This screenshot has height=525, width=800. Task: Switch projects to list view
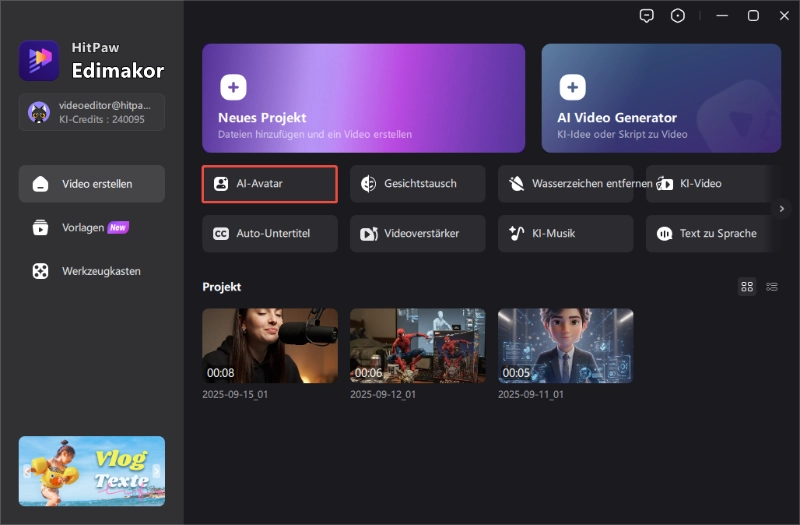tap(772, 287)
